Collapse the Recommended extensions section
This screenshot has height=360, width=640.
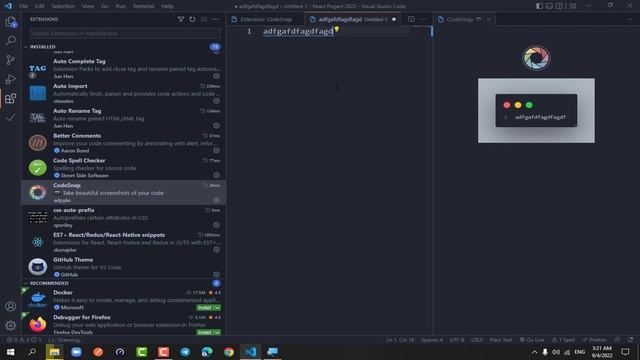point(26,283)
